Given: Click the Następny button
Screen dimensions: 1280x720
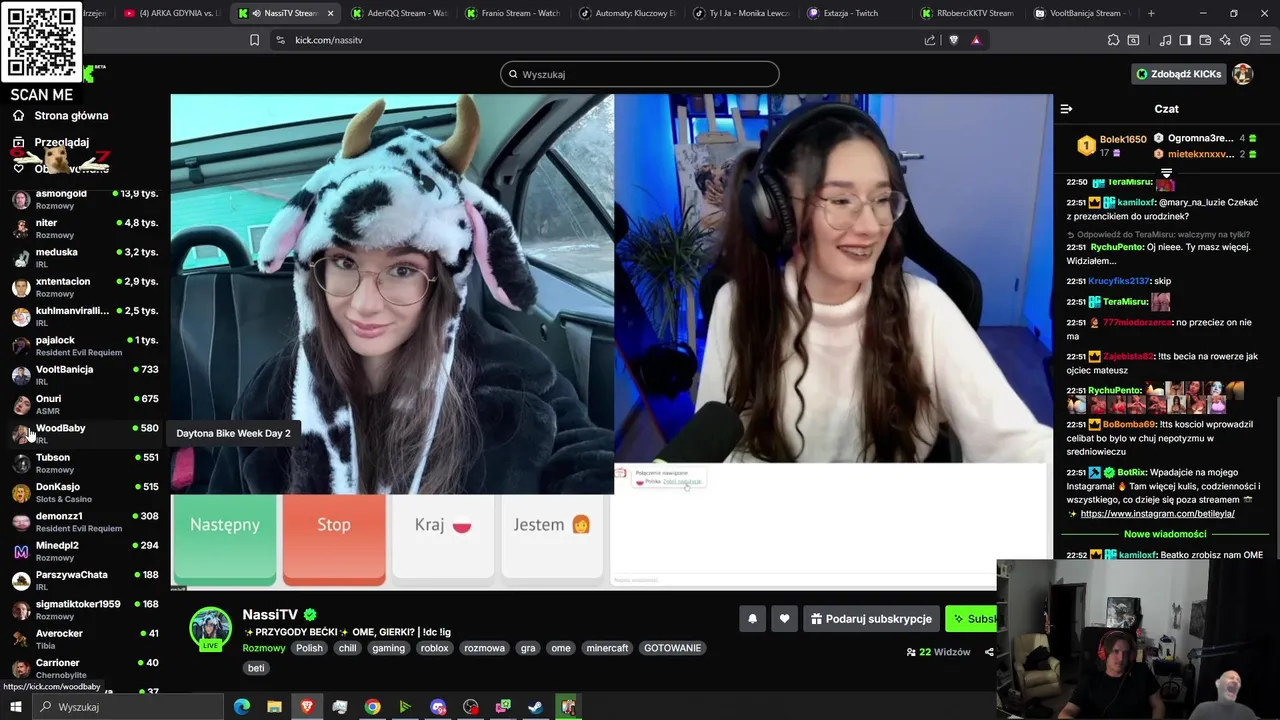Looking at the screenshot, I should click(224, 538).
